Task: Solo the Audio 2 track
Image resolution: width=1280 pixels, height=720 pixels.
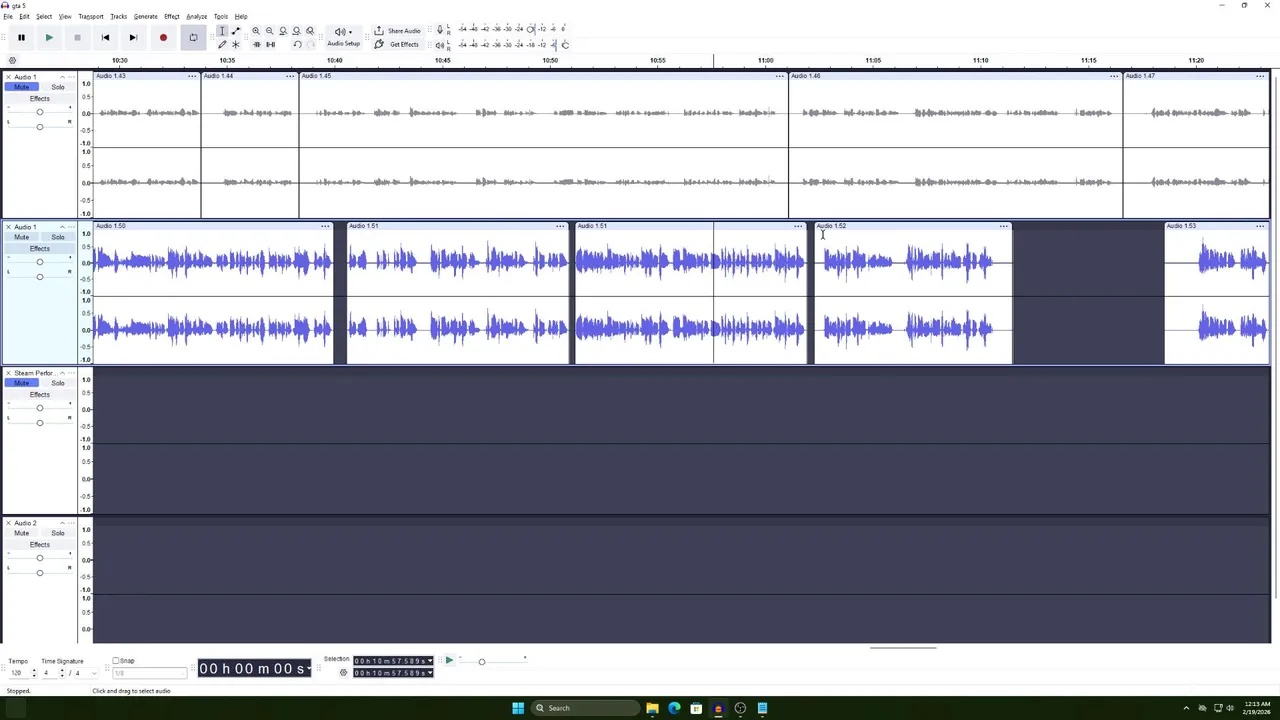Action: tap(58, 533)
